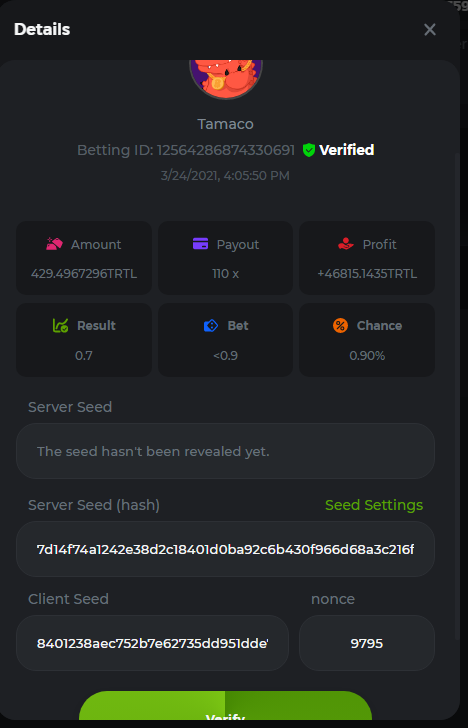468x728 pixels.
Task: Click the green Result chart icon
Action: point(60,325)
